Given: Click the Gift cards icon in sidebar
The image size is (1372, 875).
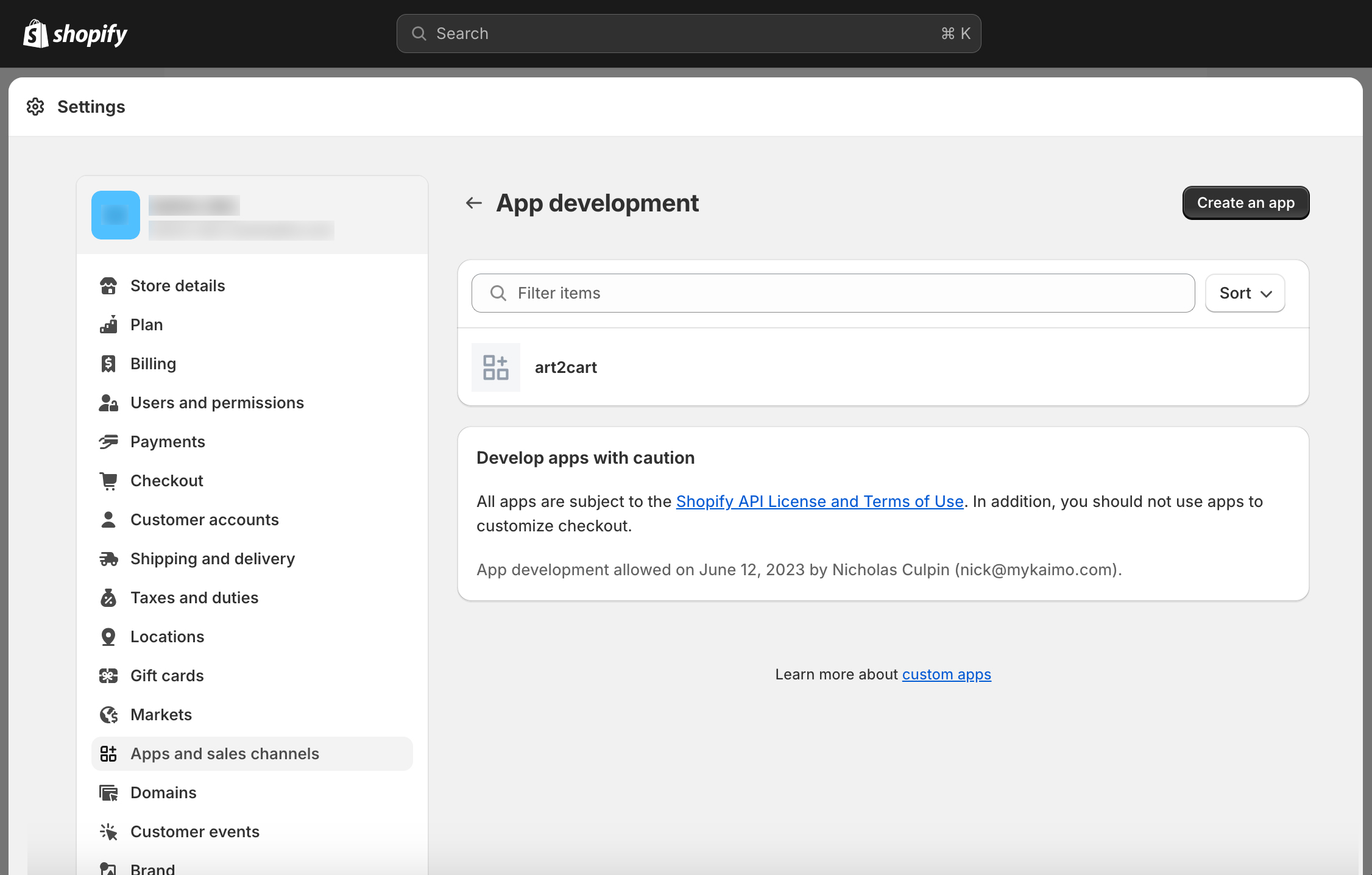Looking at the screenshot, I should tap(108, 676).
